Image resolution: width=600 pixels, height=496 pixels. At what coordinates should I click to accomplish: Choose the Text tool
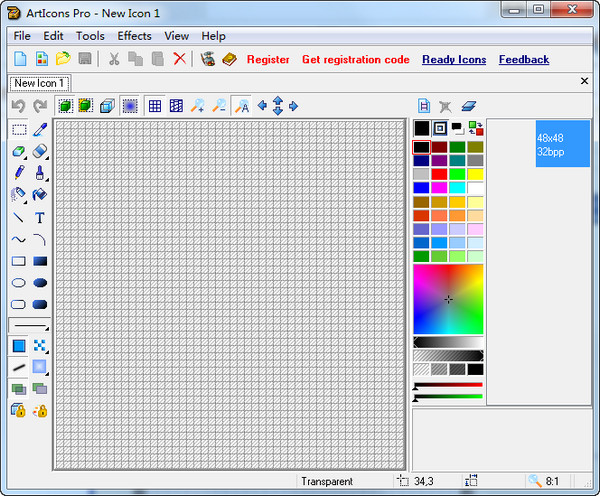point(40,217)
